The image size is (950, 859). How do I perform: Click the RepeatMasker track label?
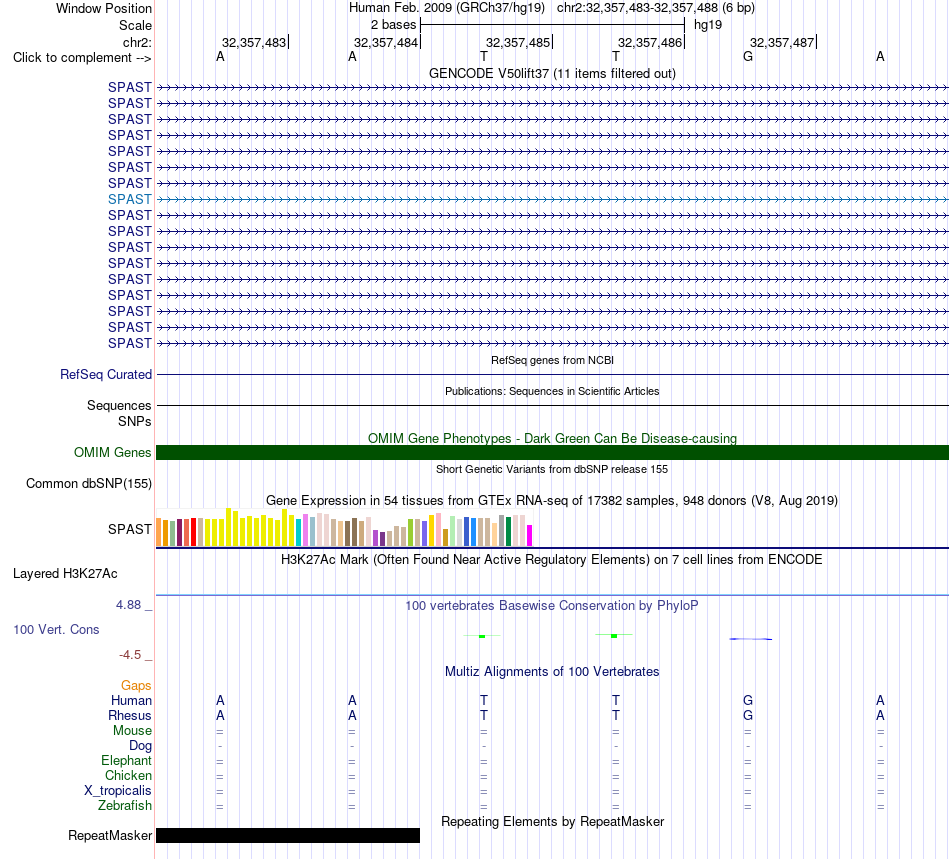[x=110, y=835]
